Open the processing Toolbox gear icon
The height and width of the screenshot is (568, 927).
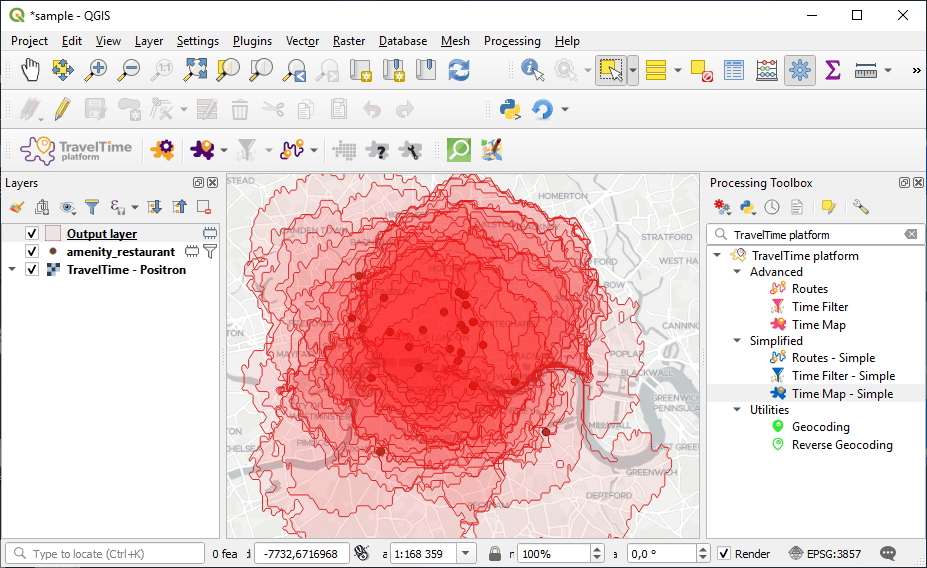click(799, 70)
